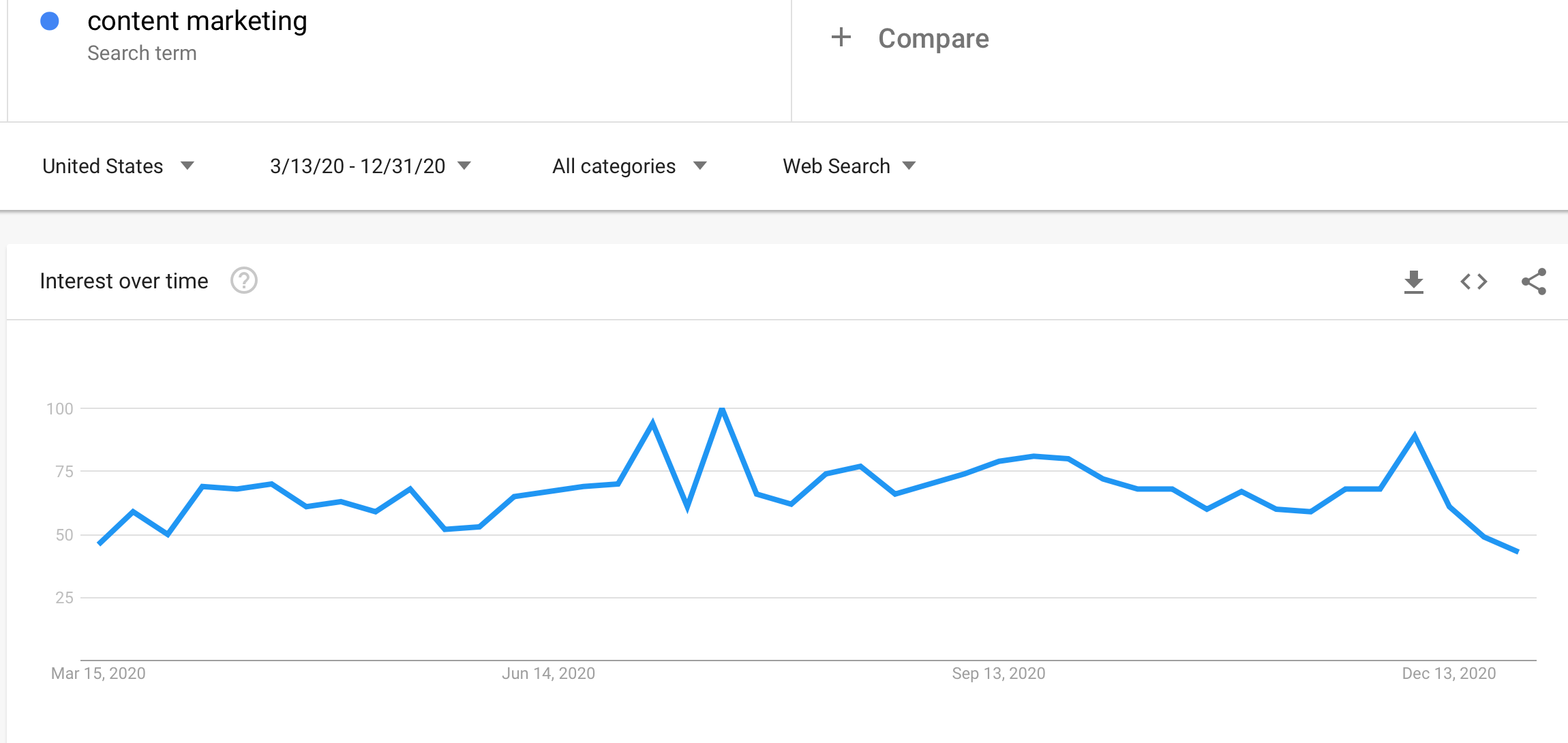
Task: Click the Search term label
Action: pyautogui.click(x=142, y=53)
